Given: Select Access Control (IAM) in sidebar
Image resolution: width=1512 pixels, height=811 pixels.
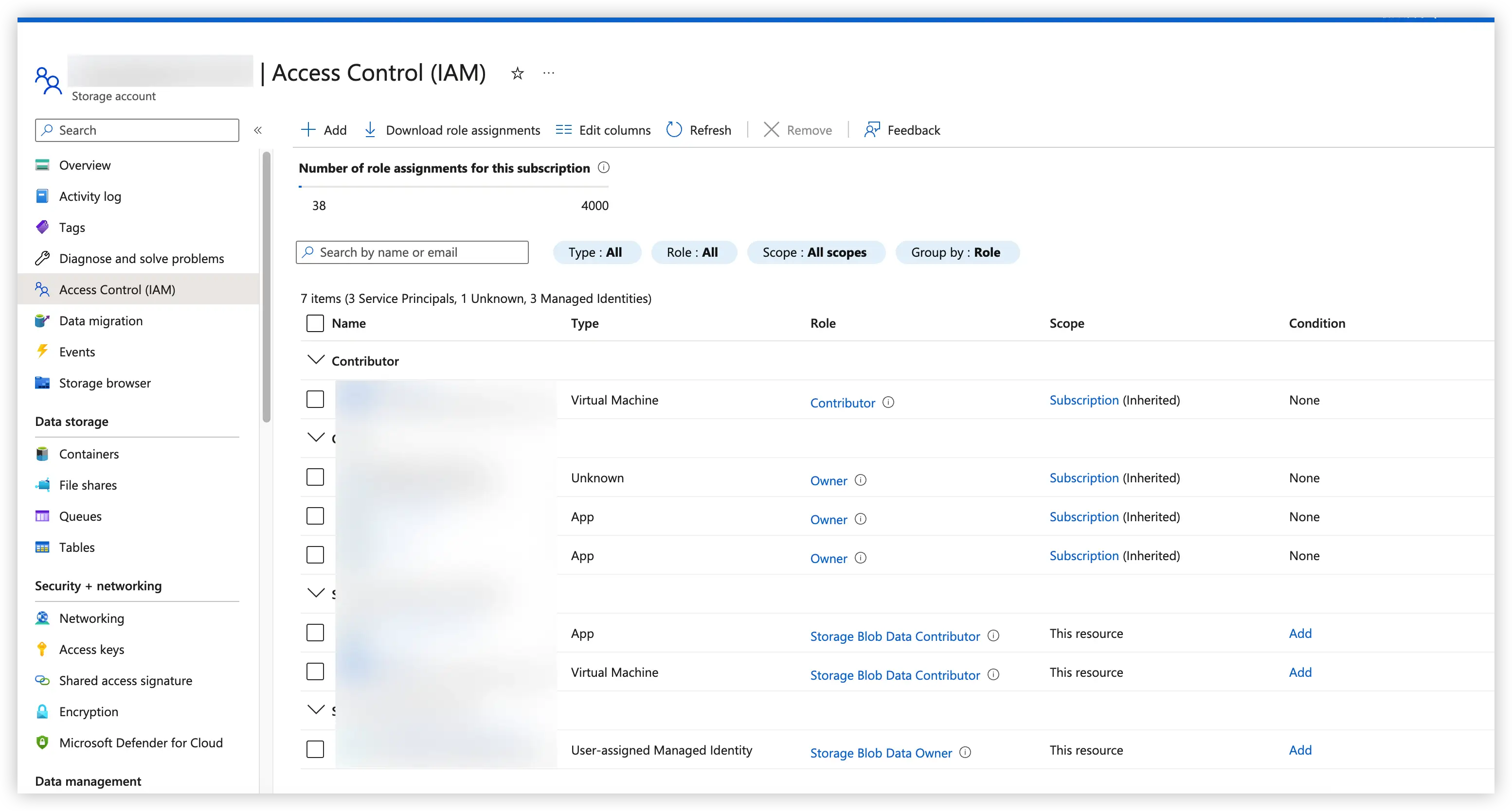Looking at the screenshot, I should 139,290.
